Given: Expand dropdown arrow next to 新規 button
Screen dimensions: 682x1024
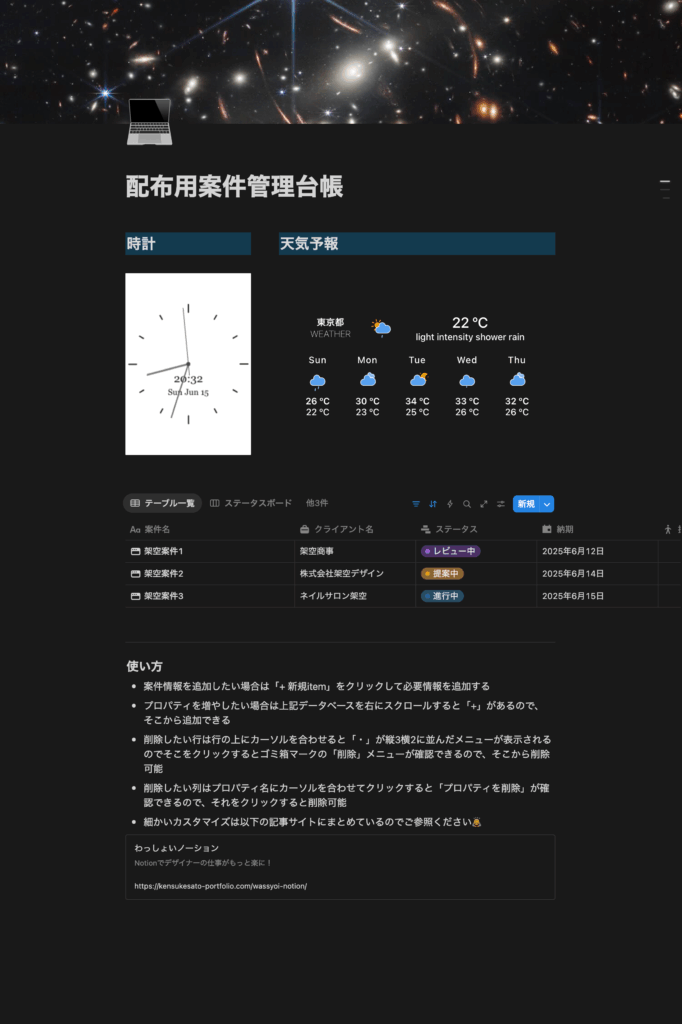Looking at the screenshot, I should [x=547, y=504].
